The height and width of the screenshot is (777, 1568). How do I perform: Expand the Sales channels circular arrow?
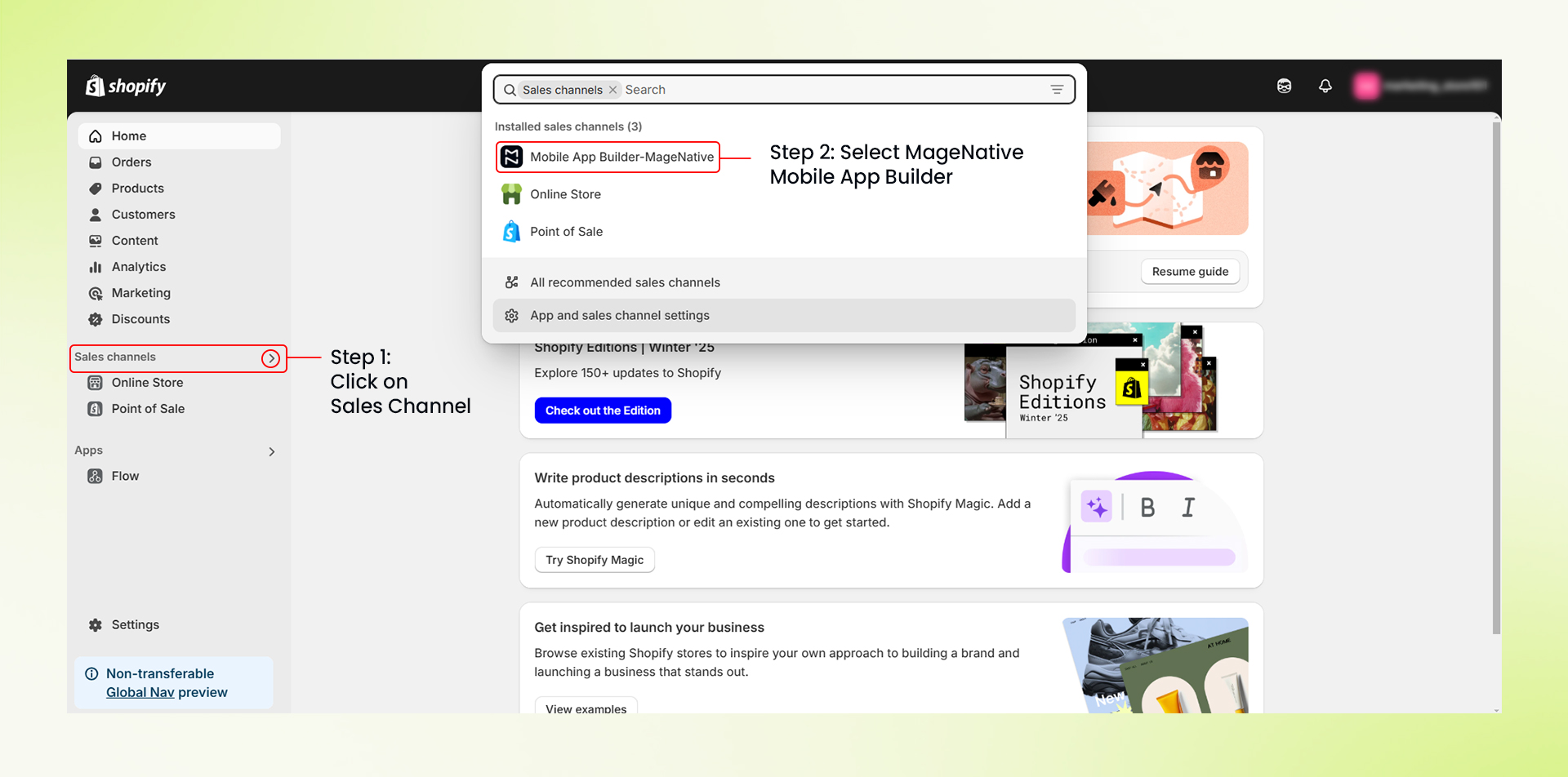pos(270,357)
